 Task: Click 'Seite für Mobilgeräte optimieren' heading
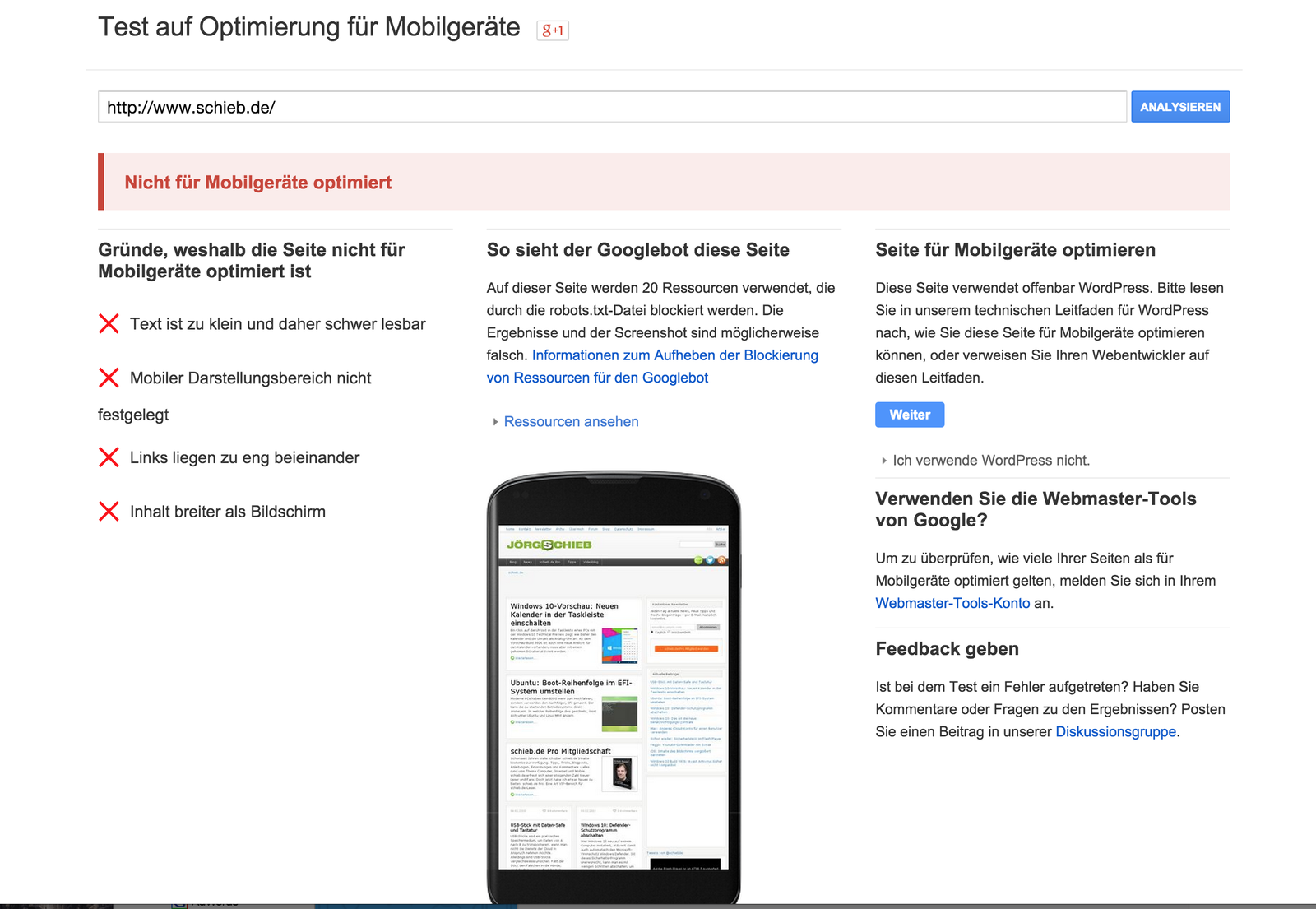1015,250
